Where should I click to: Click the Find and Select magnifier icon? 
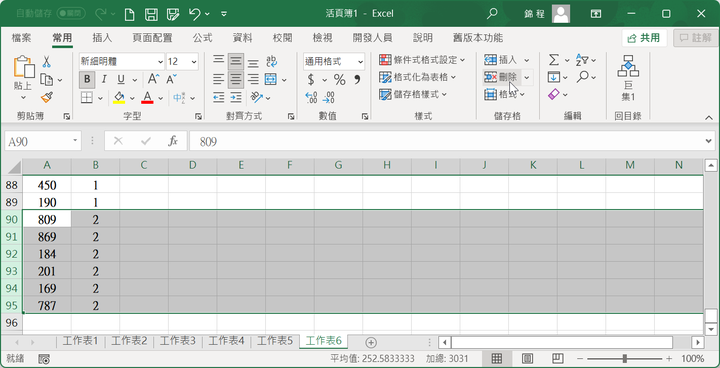(x=583, y=77)
